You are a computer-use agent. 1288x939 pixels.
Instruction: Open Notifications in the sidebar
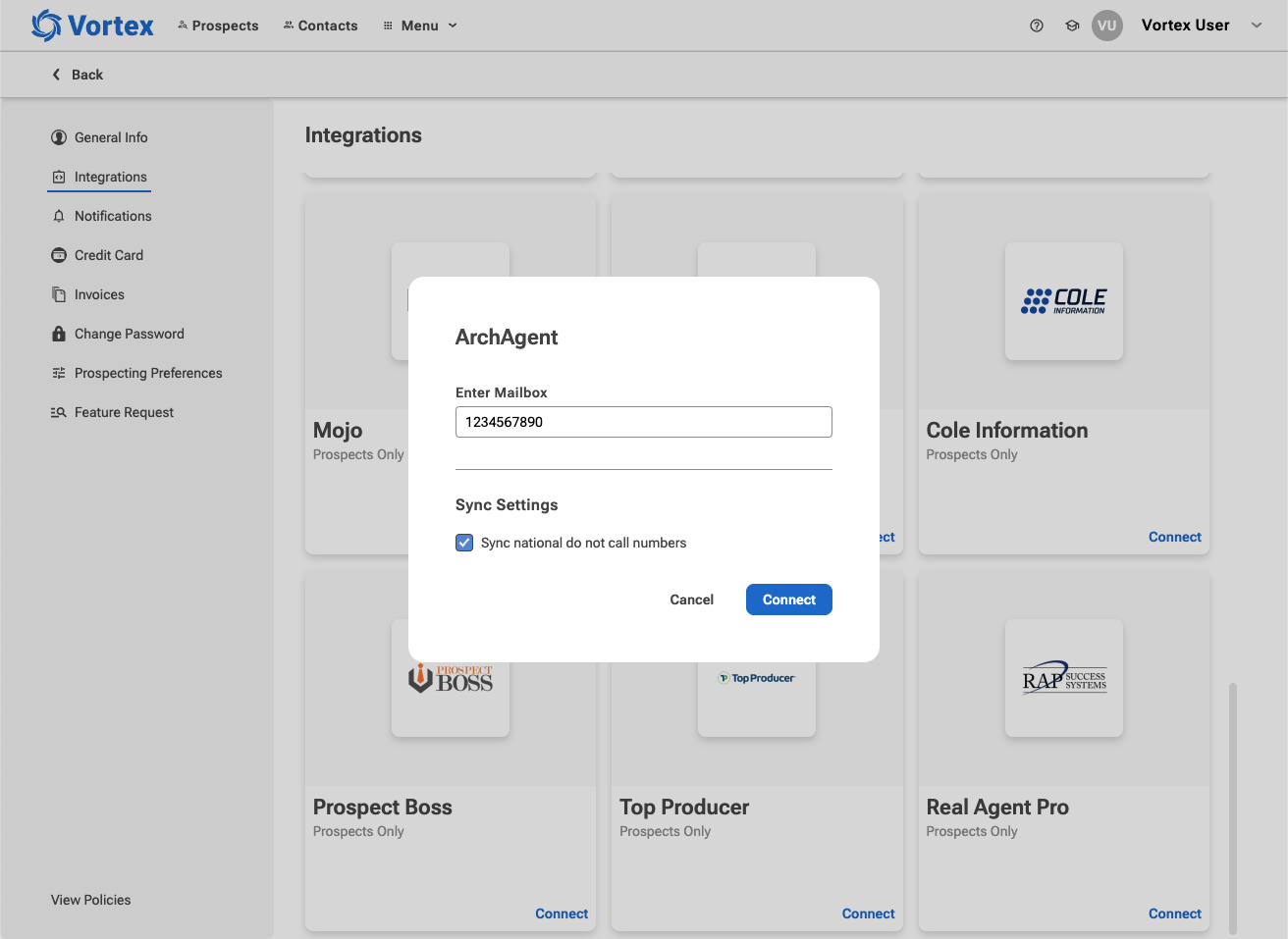(x=101, y=216)
